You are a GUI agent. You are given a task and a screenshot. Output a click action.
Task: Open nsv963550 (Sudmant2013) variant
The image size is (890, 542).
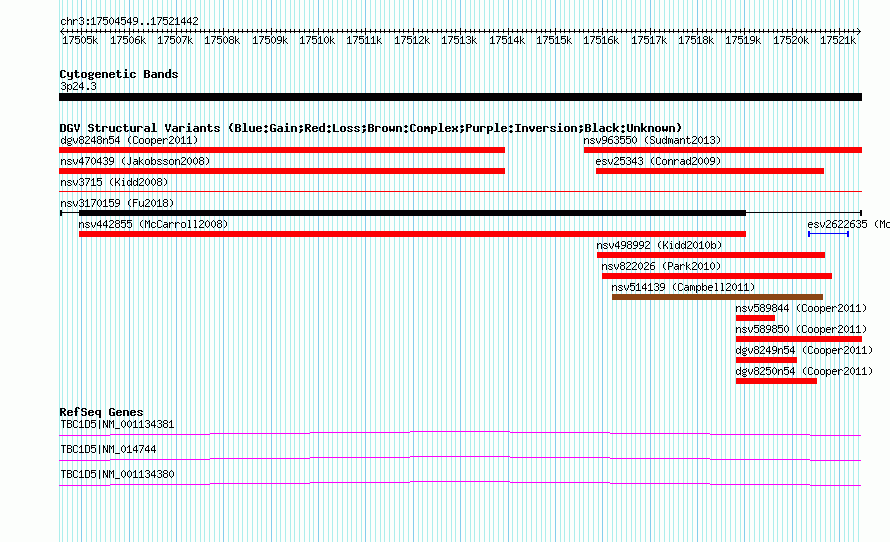[x=652, y=140]
